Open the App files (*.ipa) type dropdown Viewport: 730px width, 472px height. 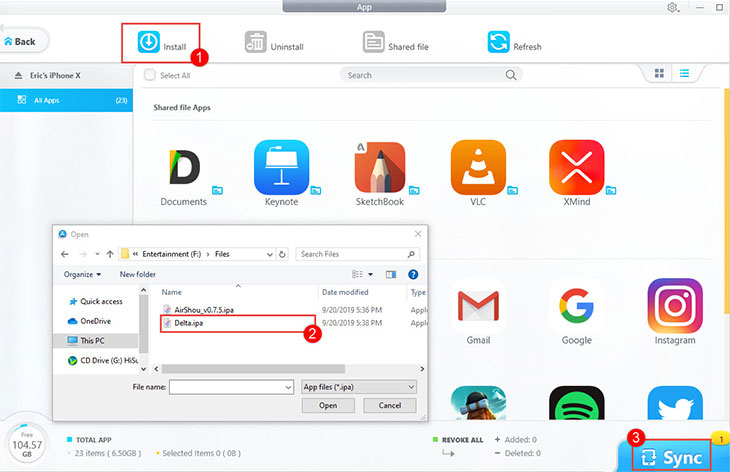pos(359,387)
